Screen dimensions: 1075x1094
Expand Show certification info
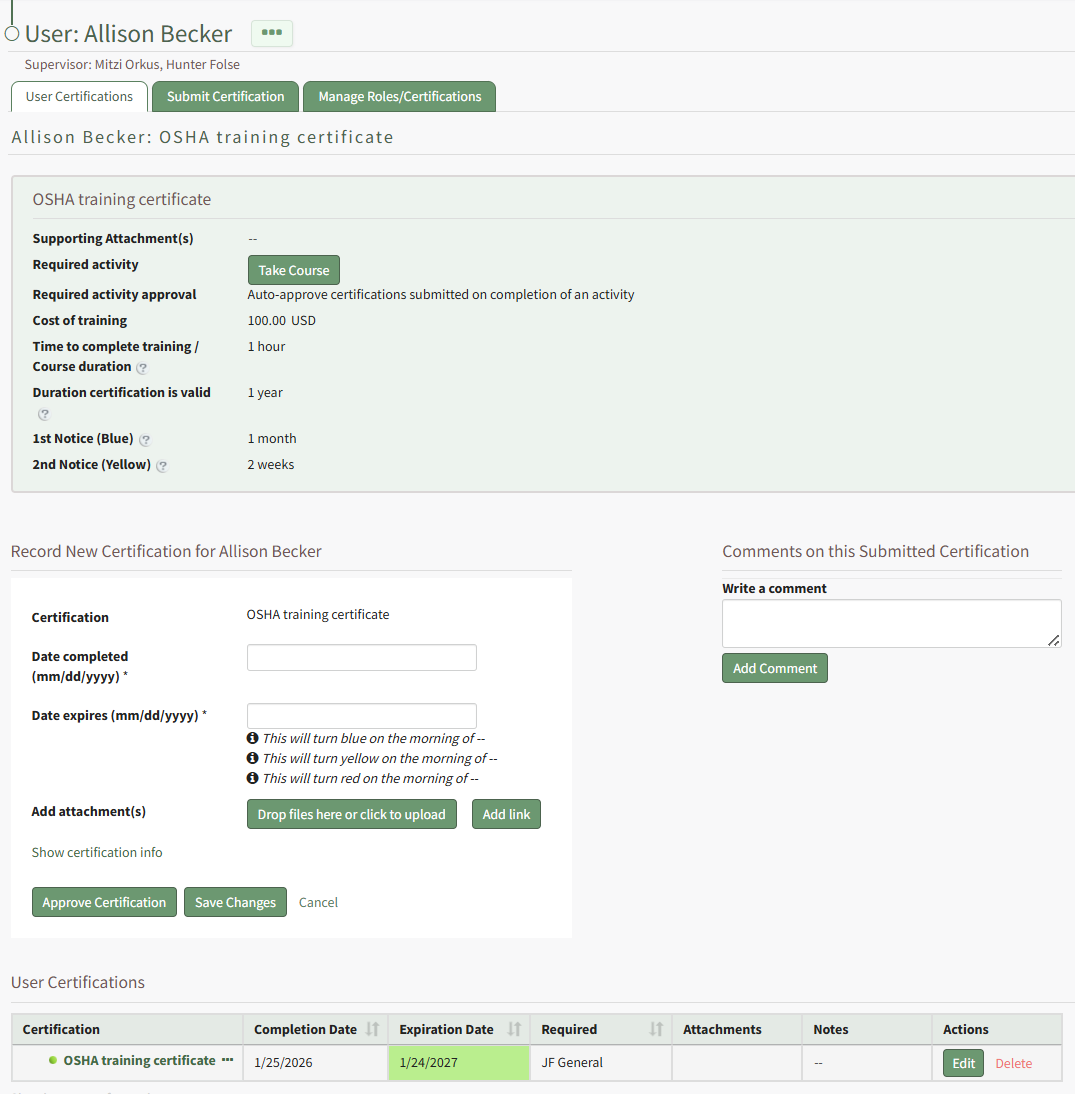(x=97, y=852)
